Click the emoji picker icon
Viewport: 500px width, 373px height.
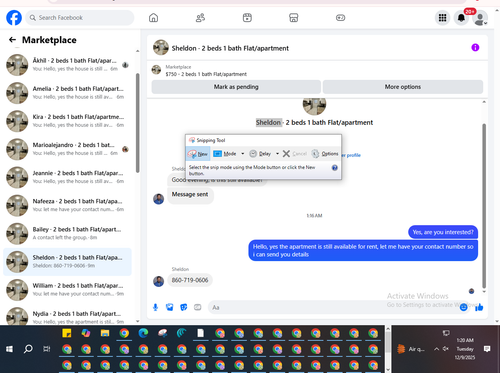tap(463, 307)
